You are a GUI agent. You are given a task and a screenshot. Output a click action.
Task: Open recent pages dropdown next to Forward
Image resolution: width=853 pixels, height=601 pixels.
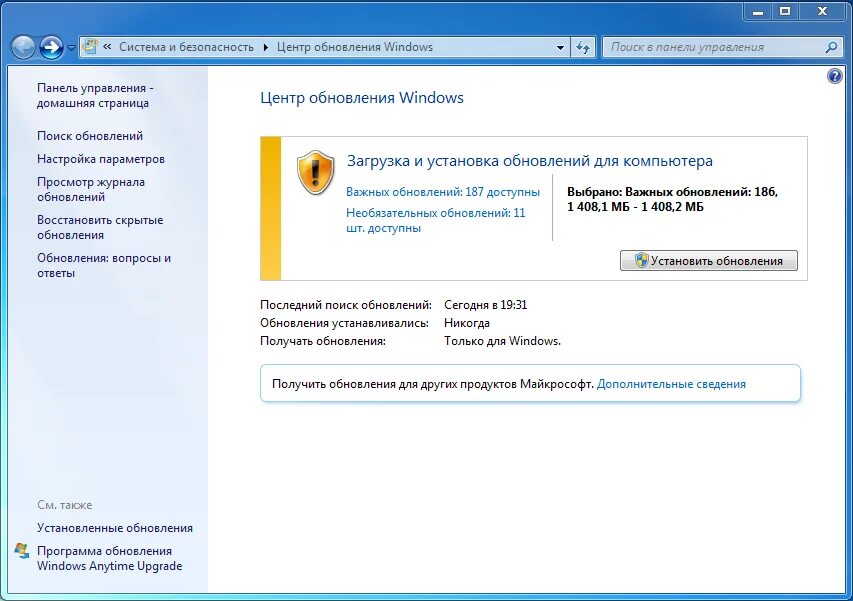[71, 48]
